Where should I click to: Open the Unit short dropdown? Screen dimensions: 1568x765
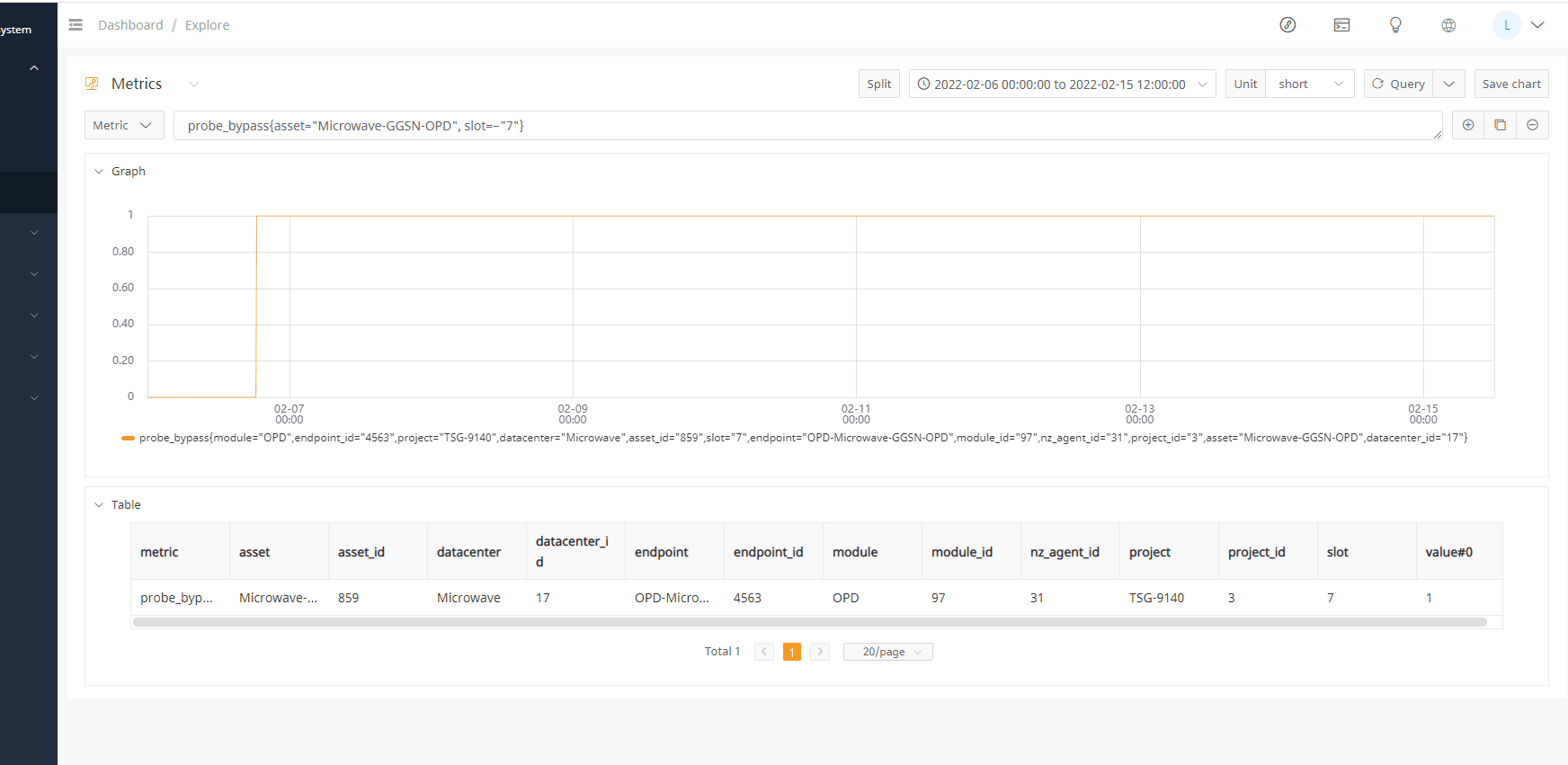click(1309, 84)
